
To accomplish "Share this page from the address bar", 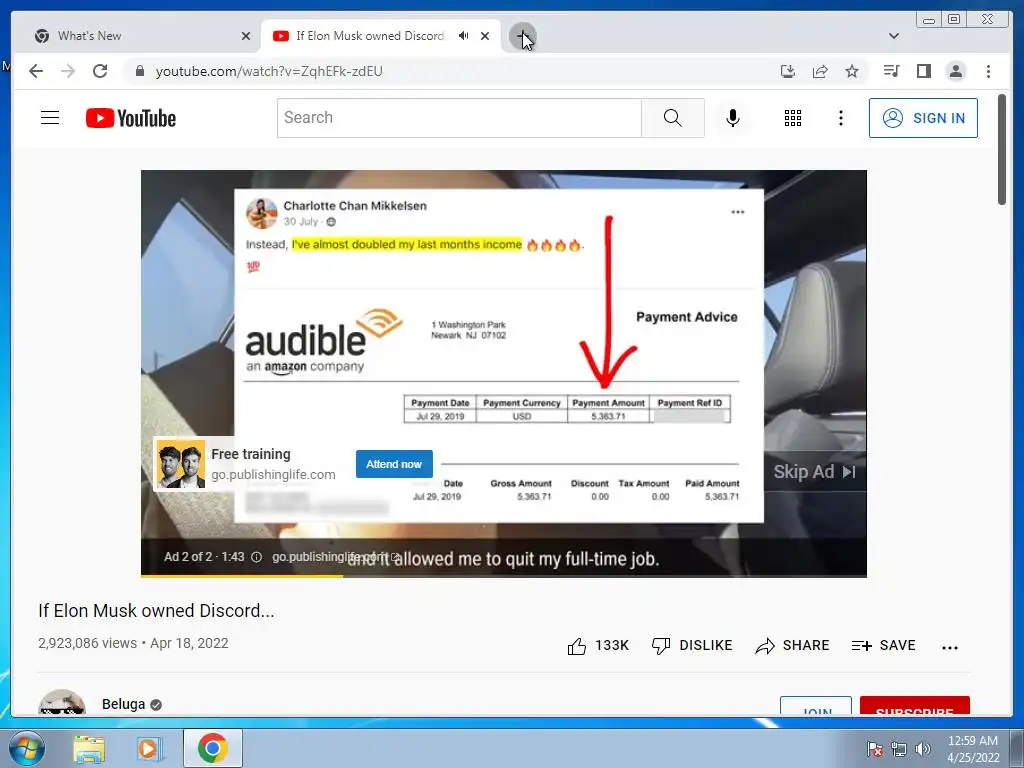I will pos(820,71).
